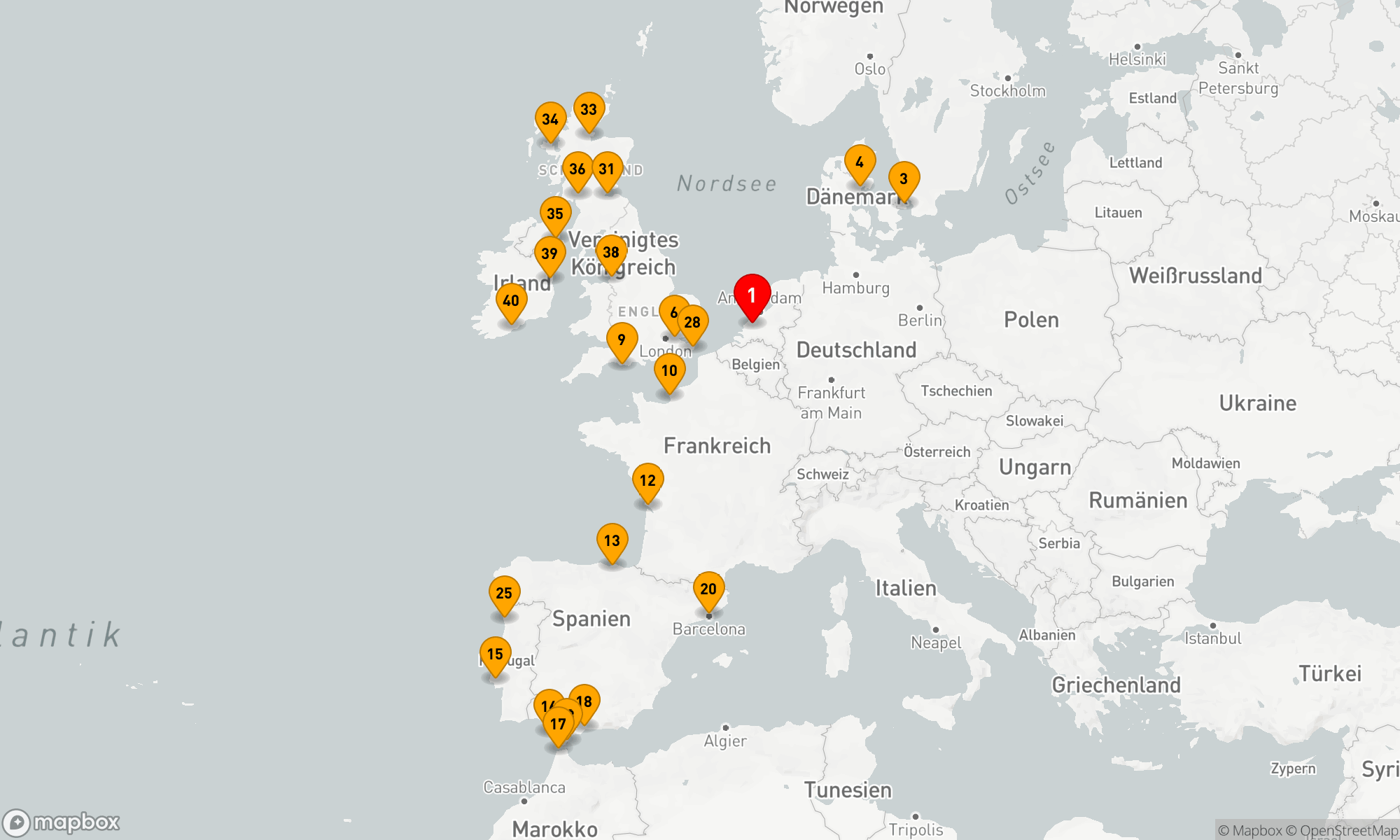1400x840 pixels.
Task: Select marker 15 in Portugal
Action: pos(495,654)
